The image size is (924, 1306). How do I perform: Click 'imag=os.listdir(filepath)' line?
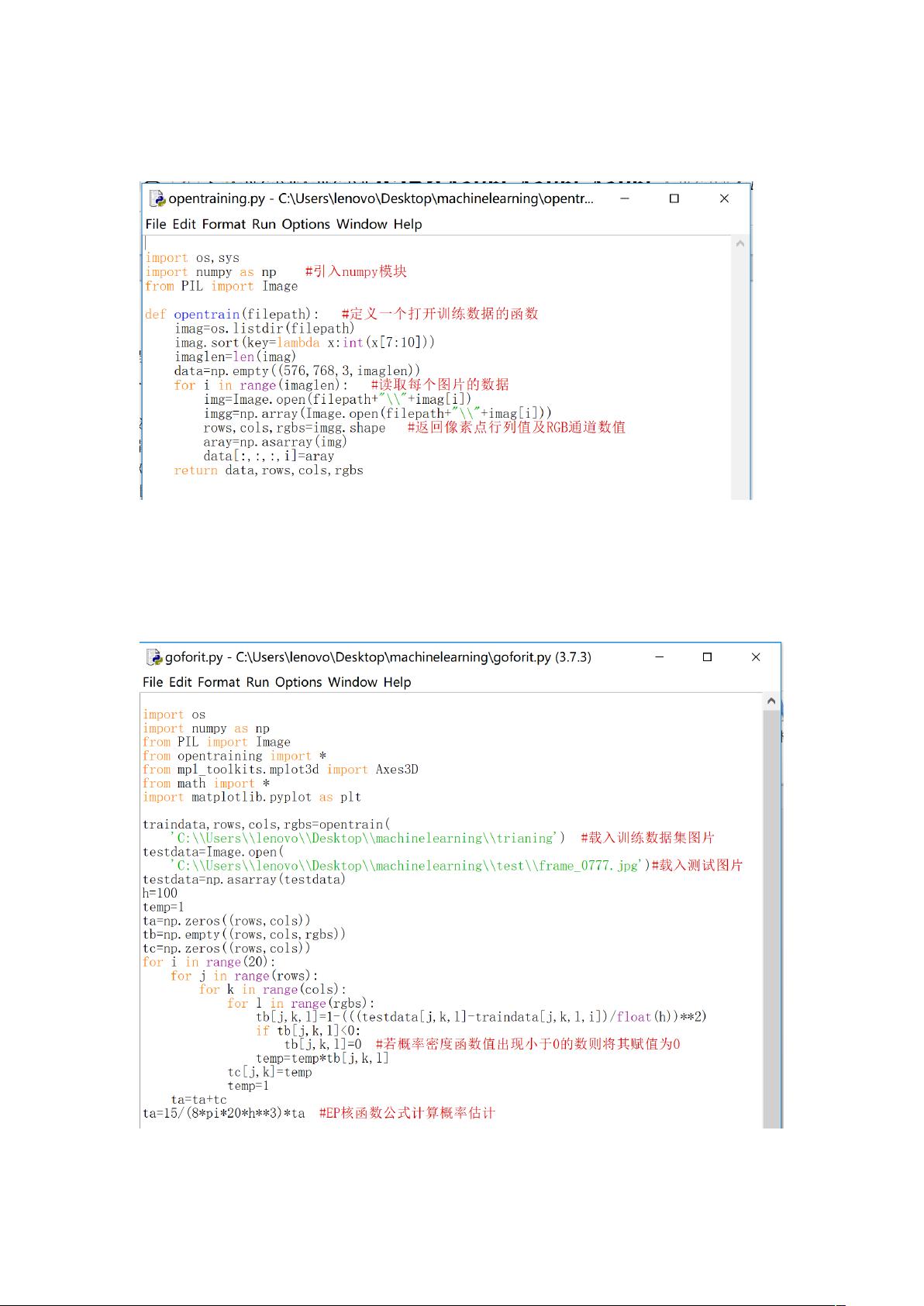tap(264, 328)
